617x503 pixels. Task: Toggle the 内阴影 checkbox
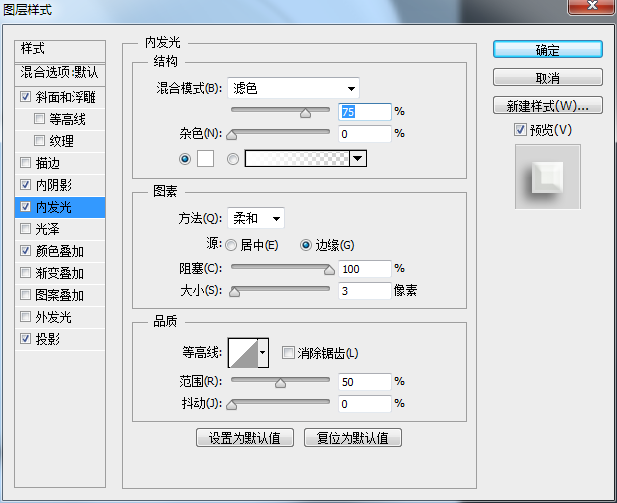(x=26, y=185)
